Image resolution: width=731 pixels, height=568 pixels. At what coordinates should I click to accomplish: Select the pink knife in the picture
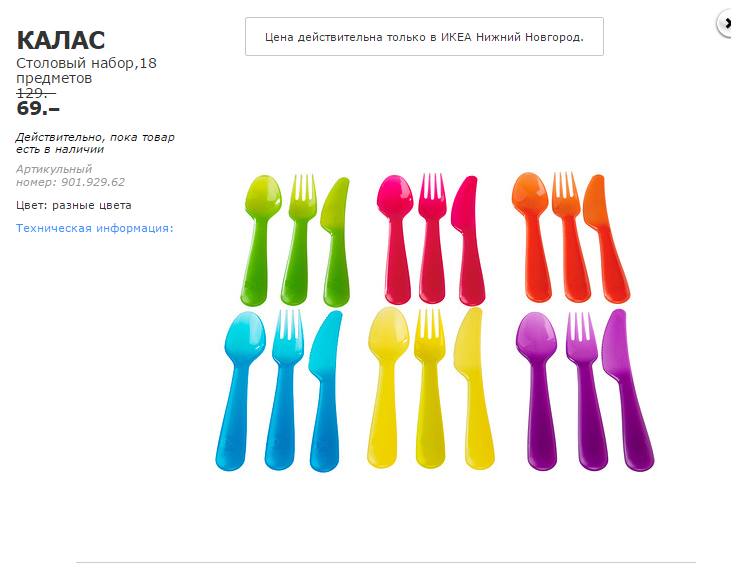click(466, 236)
